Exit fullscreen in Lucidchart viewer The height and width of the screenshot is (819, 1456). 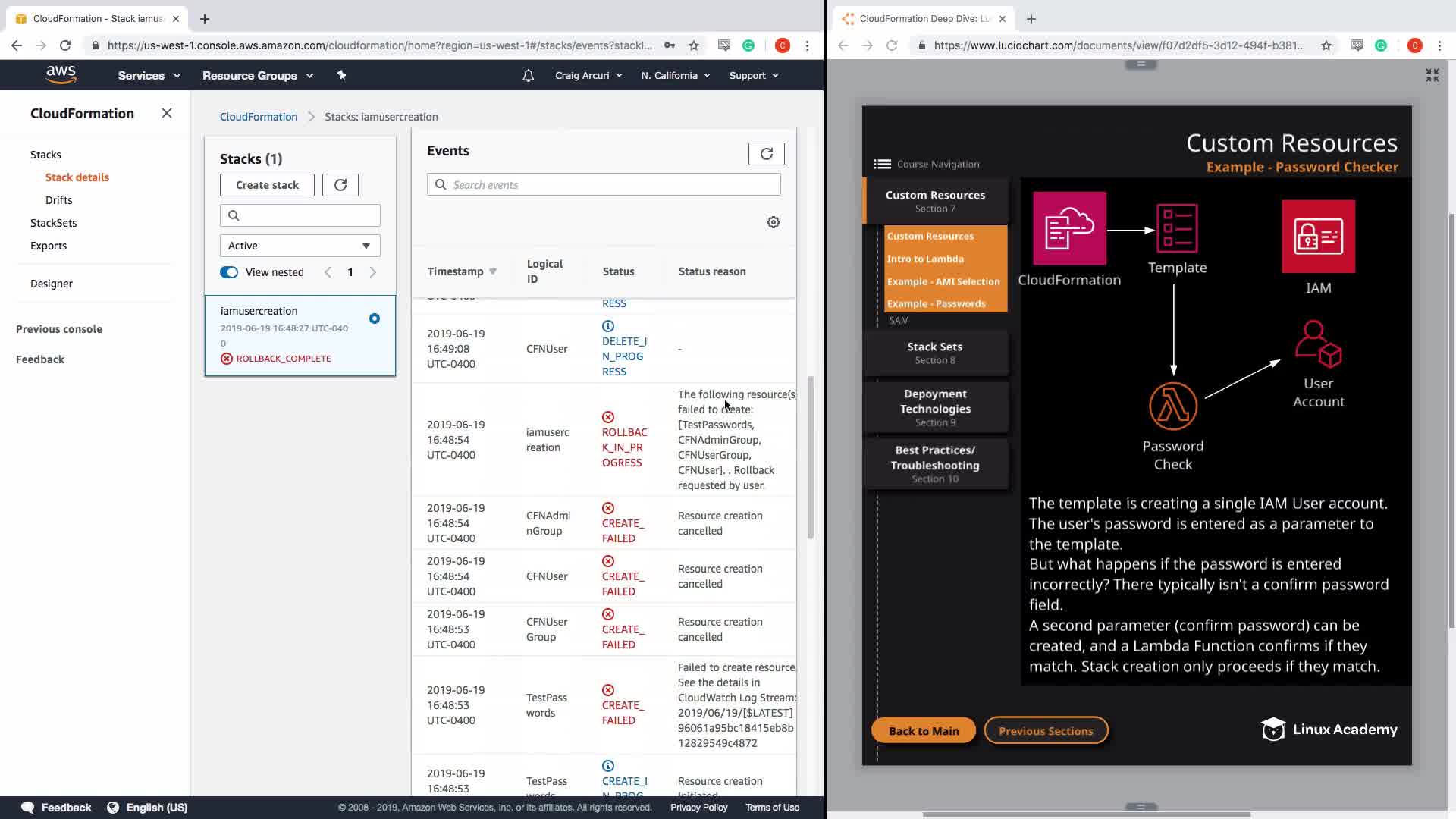pyautogui.click(x=1432, y=75)
